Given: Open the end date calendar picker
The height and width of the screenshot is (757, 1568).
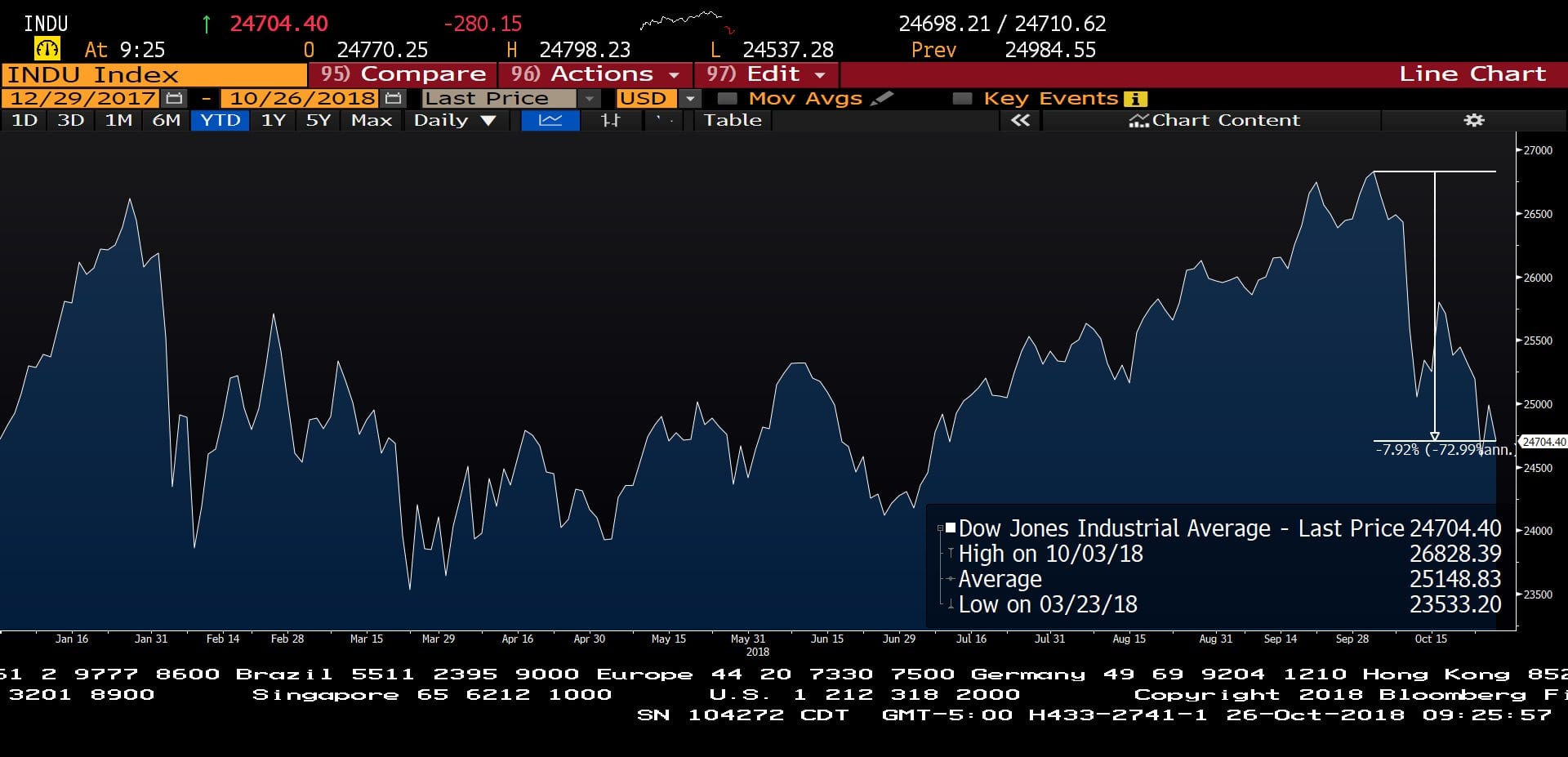Looking at the screenshot, I should pyautogui.click(x=394, y=98).
